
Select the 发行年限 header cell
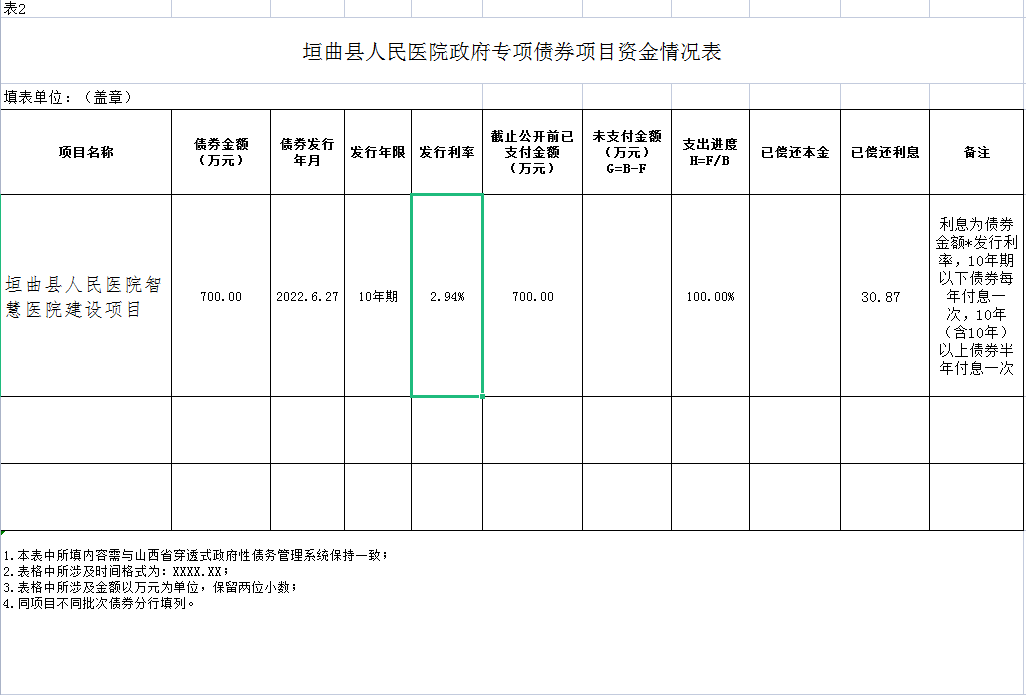(378, 152)
